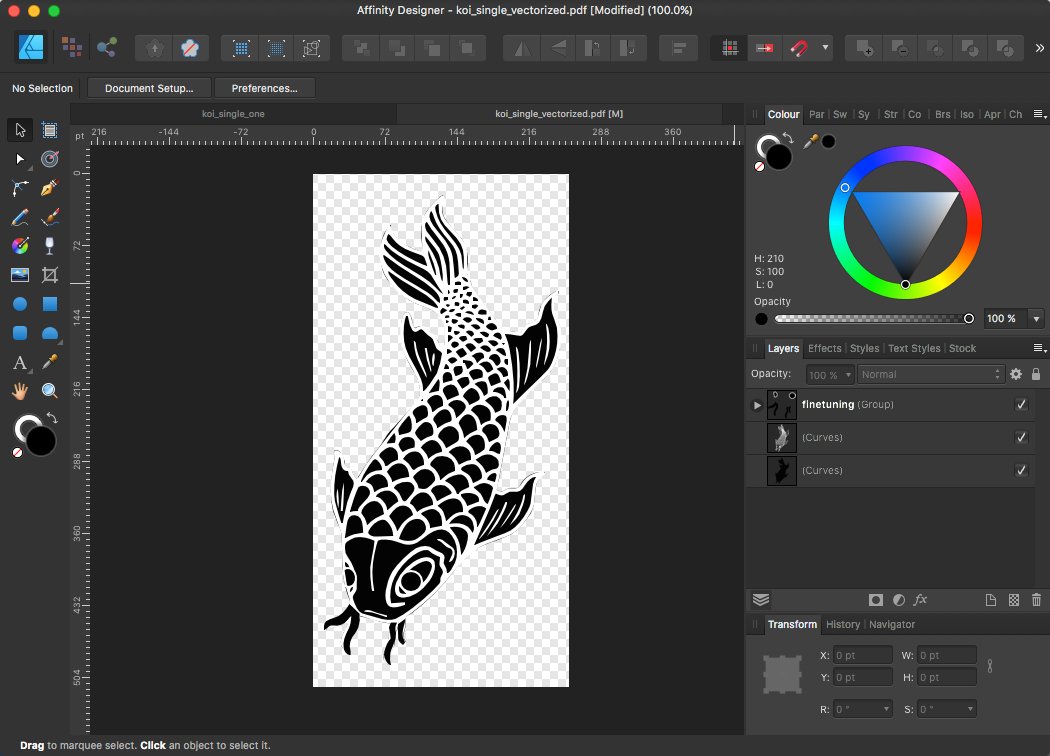Switch to the Swatches panel tab
The width and height of the screenshot is (1050, 756).
pos(840,114)
